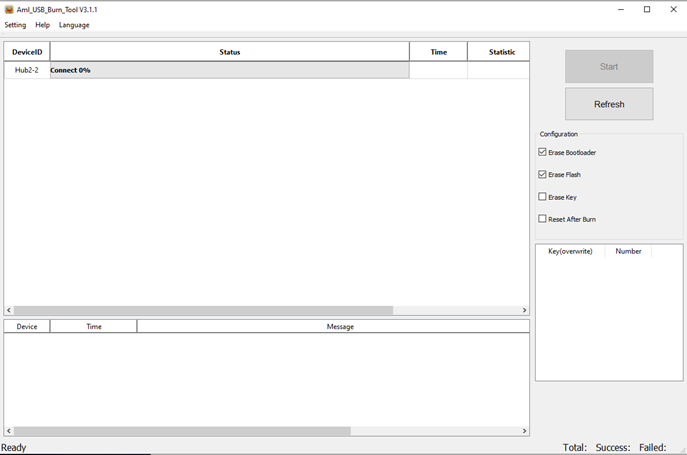Screen dimensions: 687x455
Task: Toggle Reset After Burn checkbox
Action: click(x=543, y=219)
